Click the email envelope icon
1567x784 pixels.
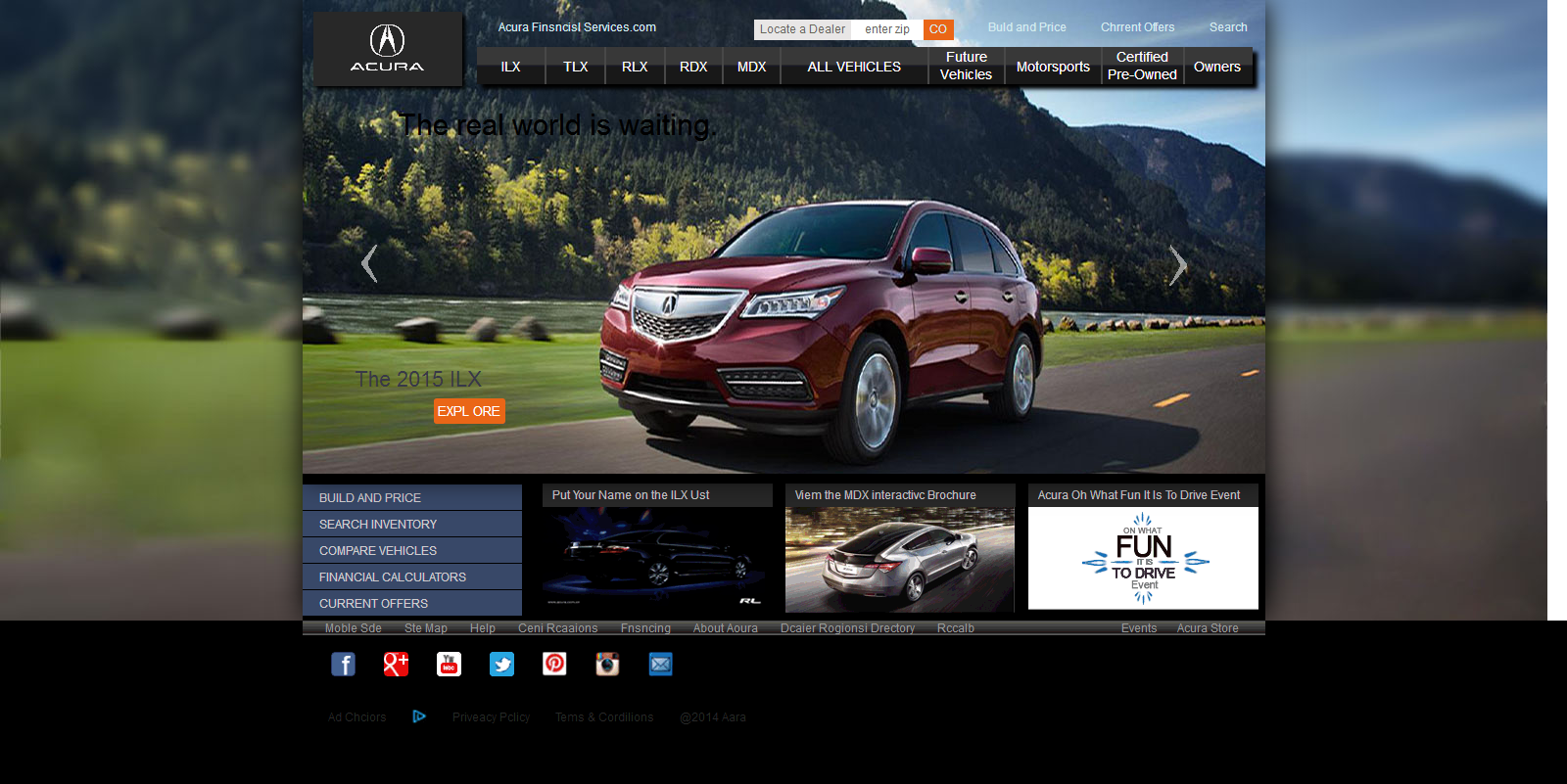click(x=661, y=665)
